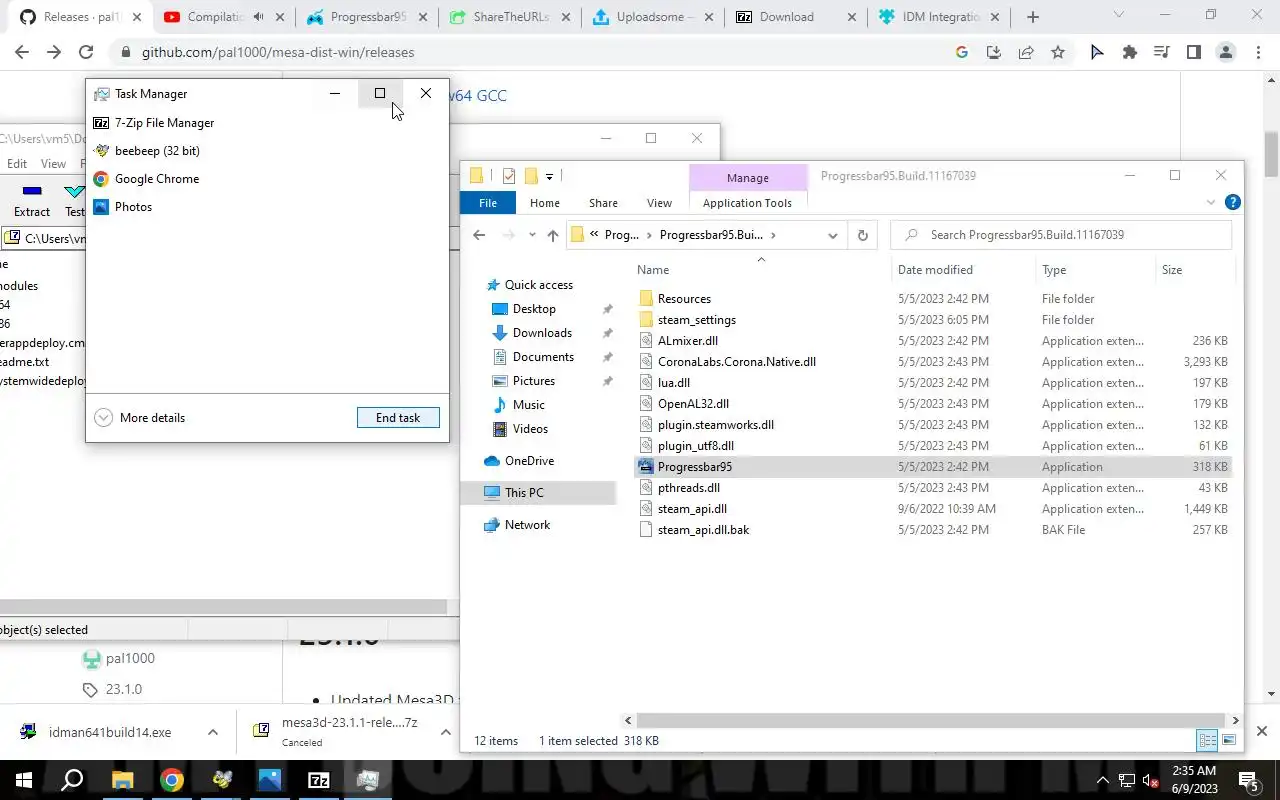The image size is (1280, 800).
Task: Select Quick access in navigation pane
Action: tap(528, 284)
